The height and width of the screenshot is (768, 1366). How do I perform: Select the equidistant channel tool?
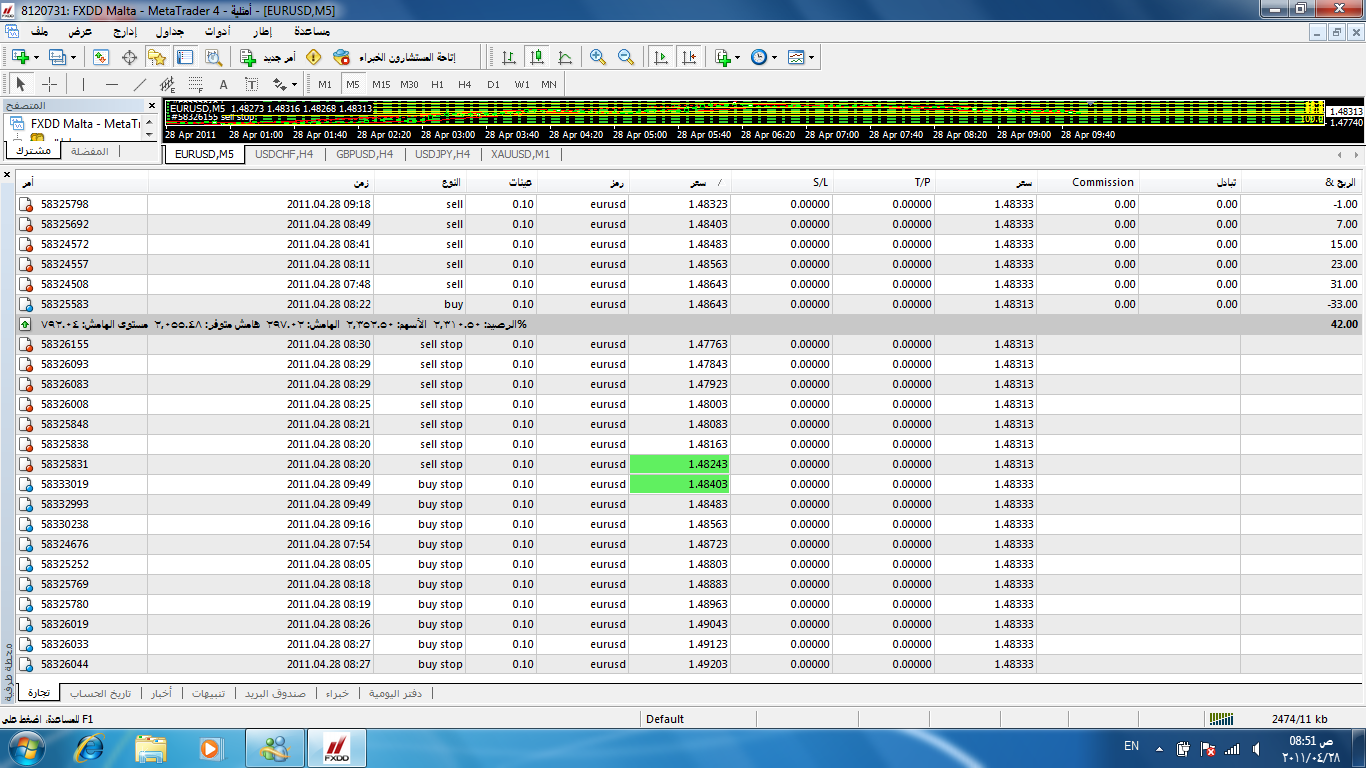(x=167, y=84)
